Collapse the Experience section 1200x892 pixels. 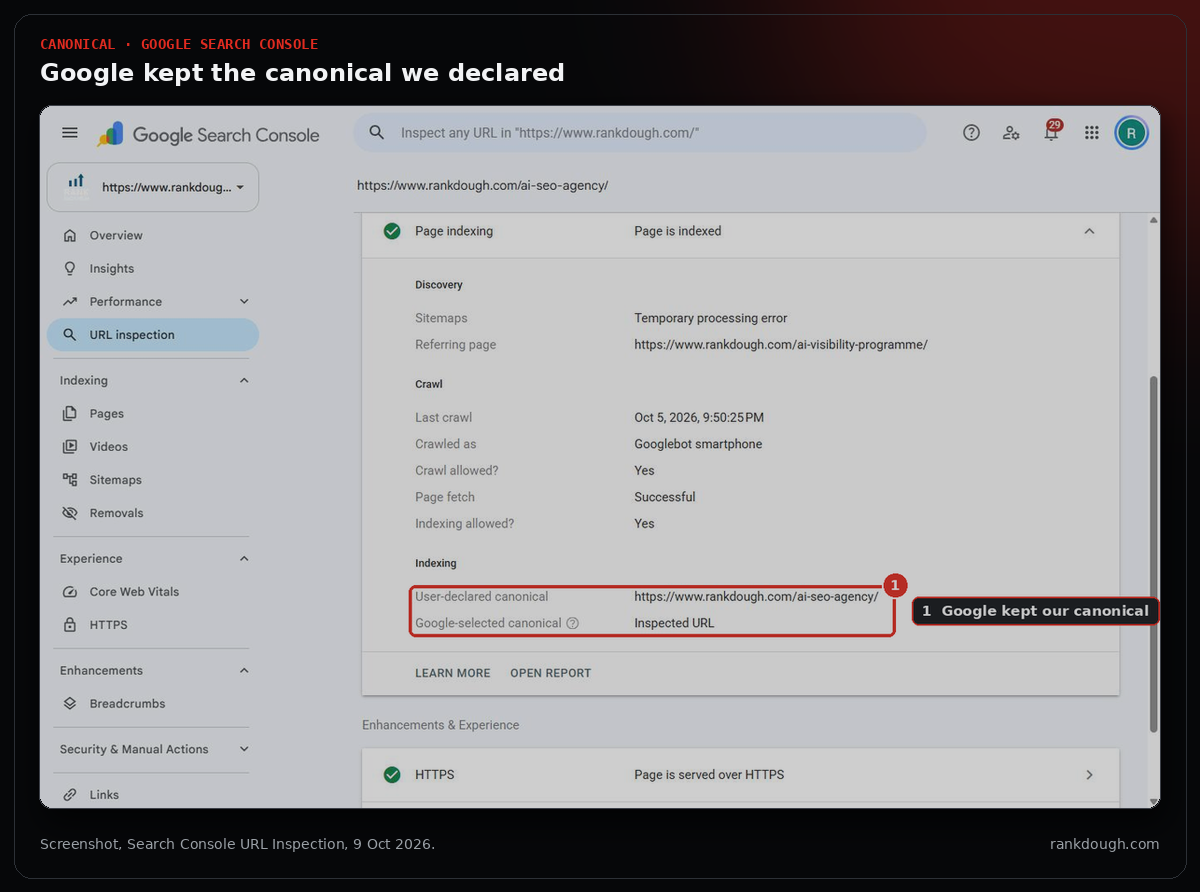click(x=244, y=559)
